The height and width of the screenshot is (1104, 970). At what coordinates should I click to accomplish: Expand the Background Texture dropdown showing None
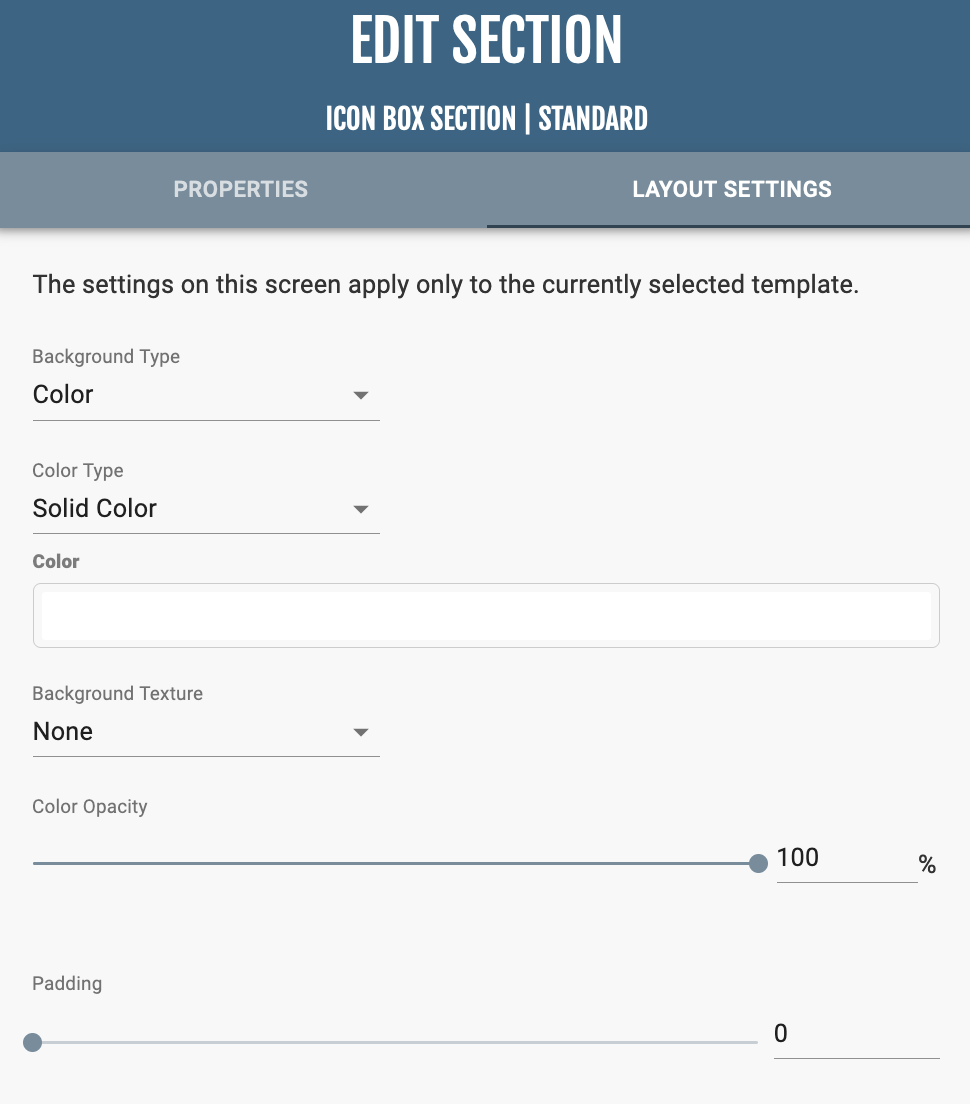coord(190,732)
